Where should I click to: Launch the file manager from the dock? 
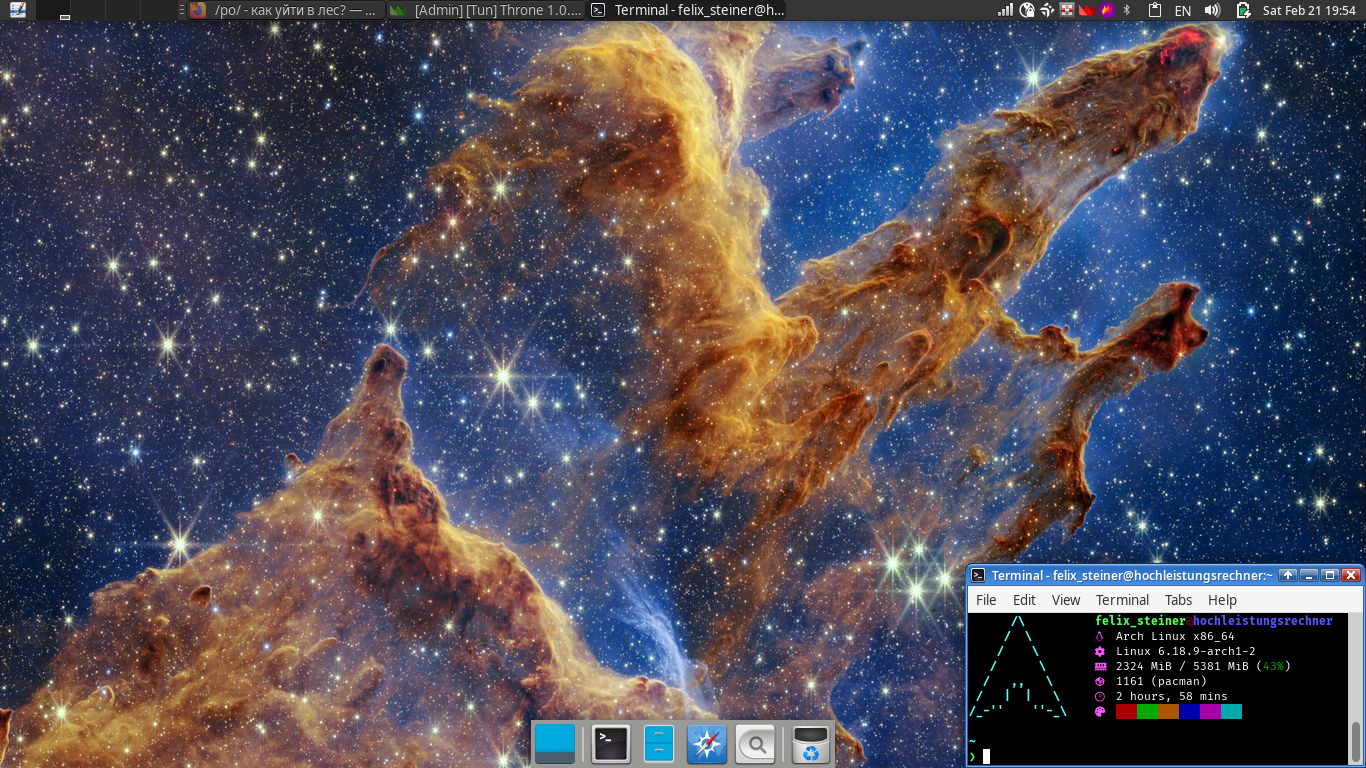[659, 744]
